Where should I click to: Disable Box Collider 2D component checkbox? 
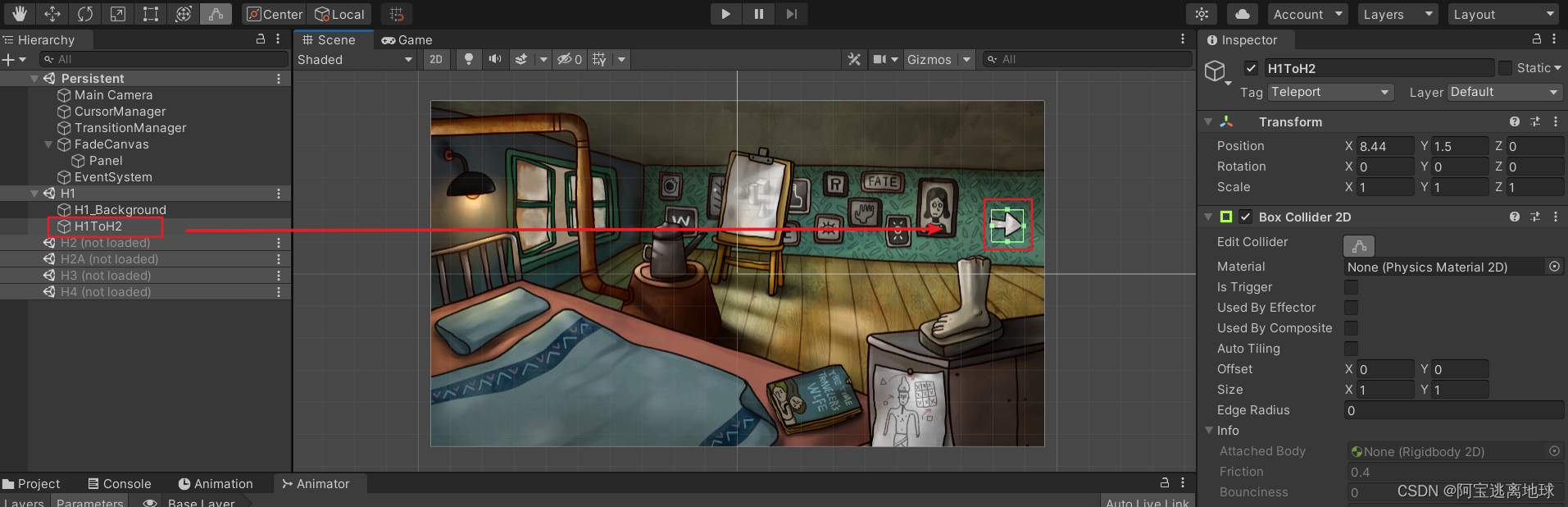(x=1246, y=217)
